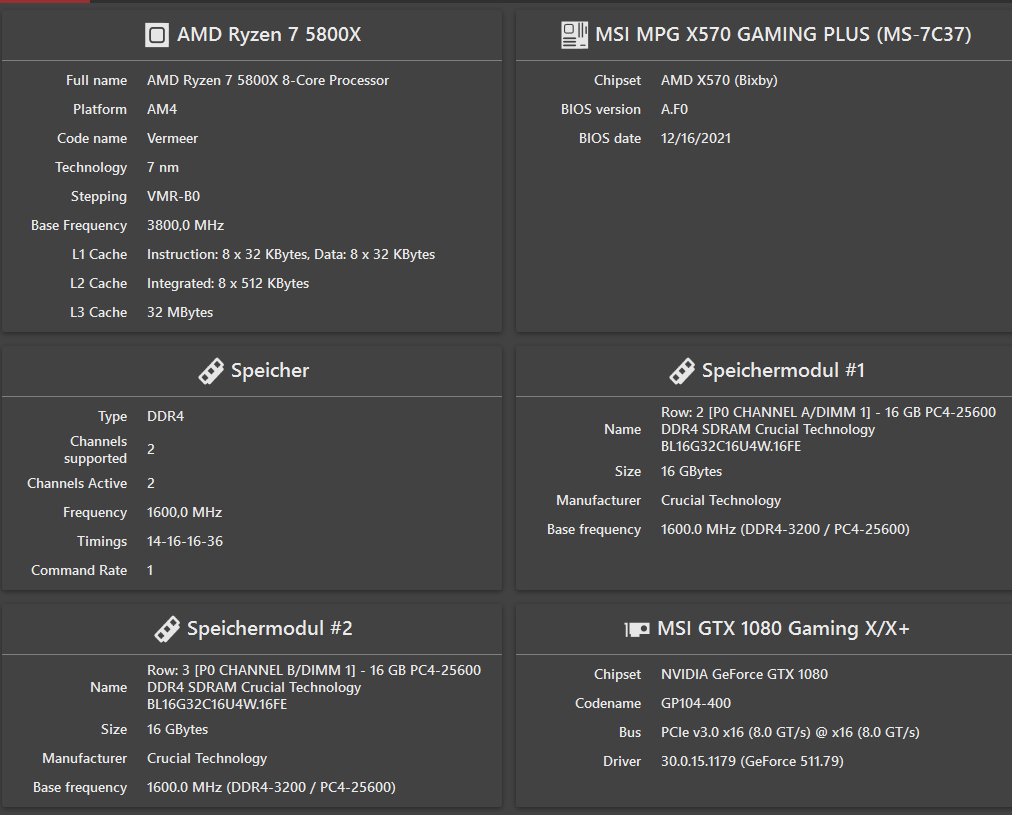Click the MSI GTX 1080 Gaming X/X+ title
The image size is (1012, 815).
click(x=783, y=629)
